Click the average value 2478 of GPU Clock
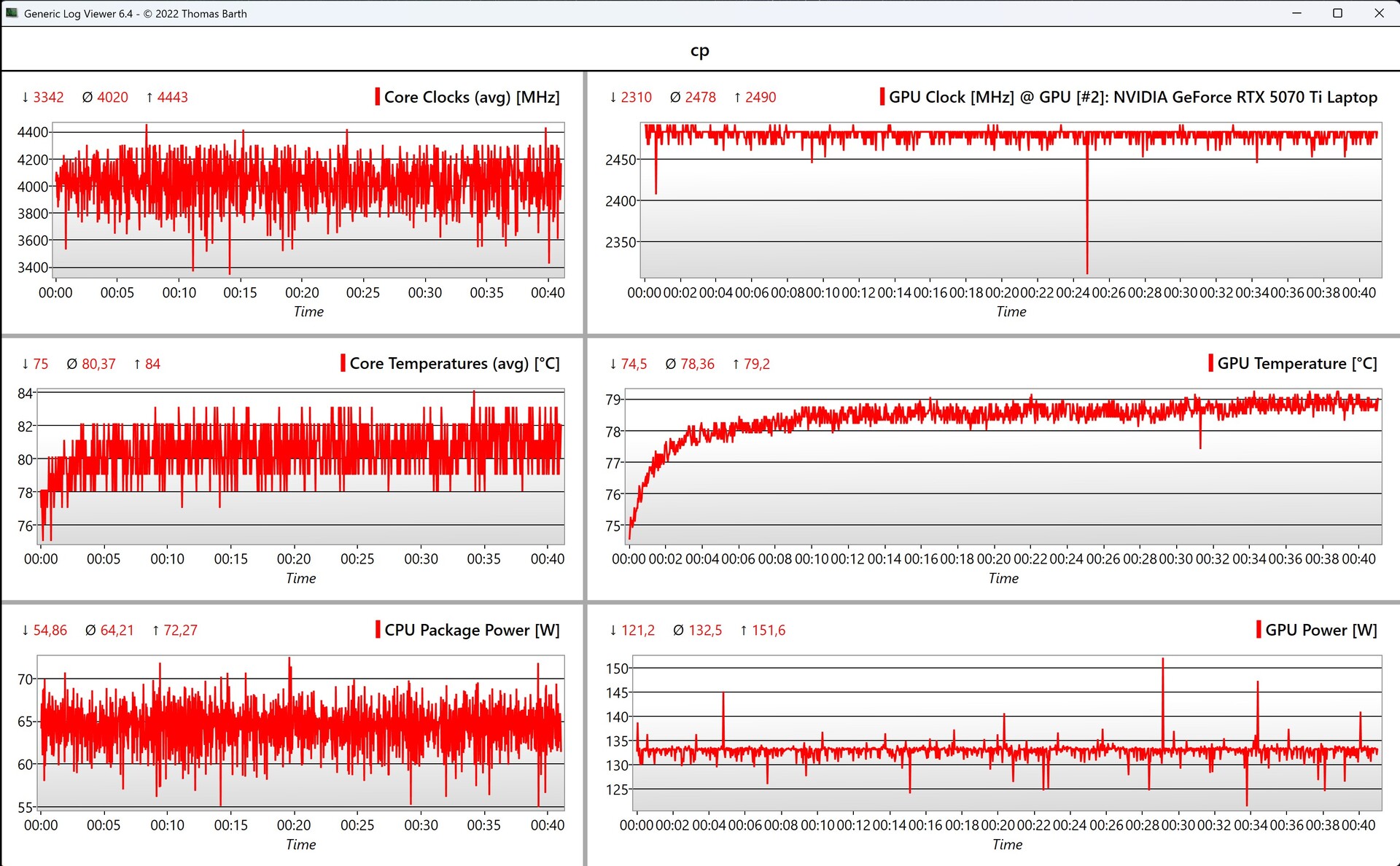1400x866 pixels. (700, 97)
